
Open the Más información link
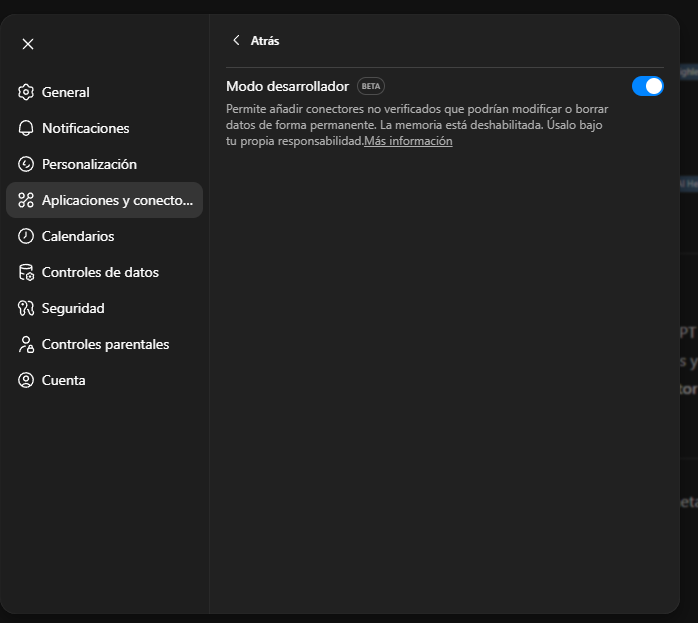(408, 141)
